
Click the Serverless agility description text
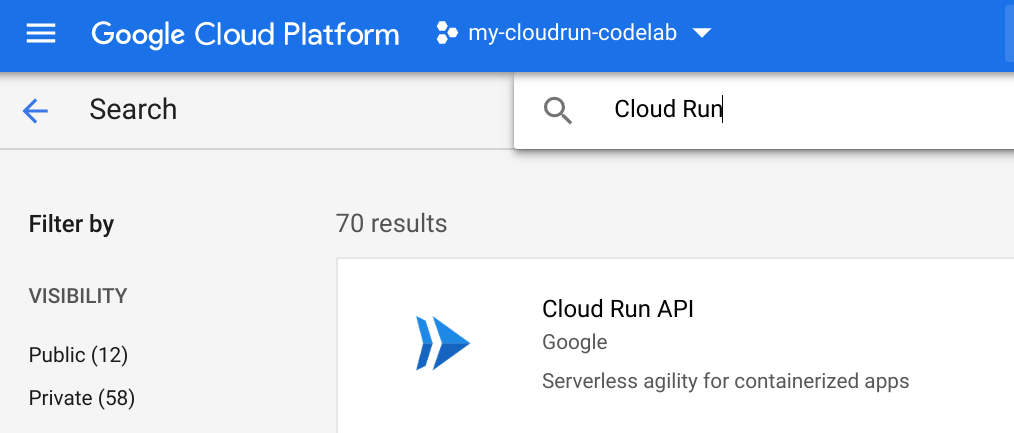click(725, 381)
